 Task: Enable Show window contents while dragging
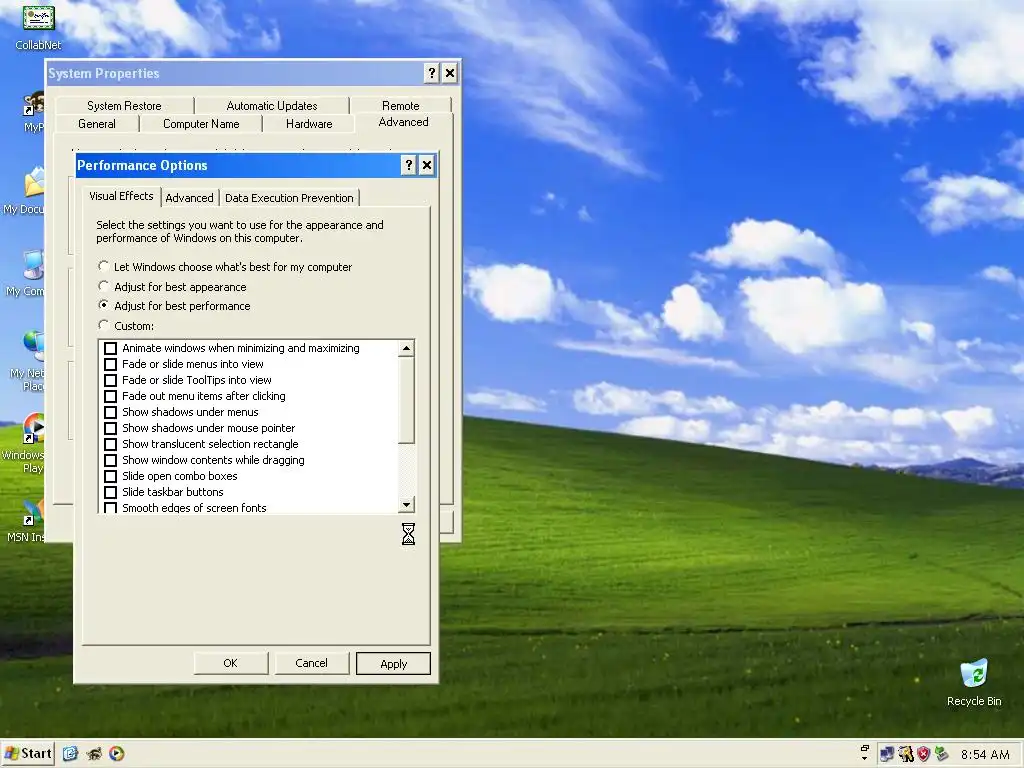[x=110, y=460]
